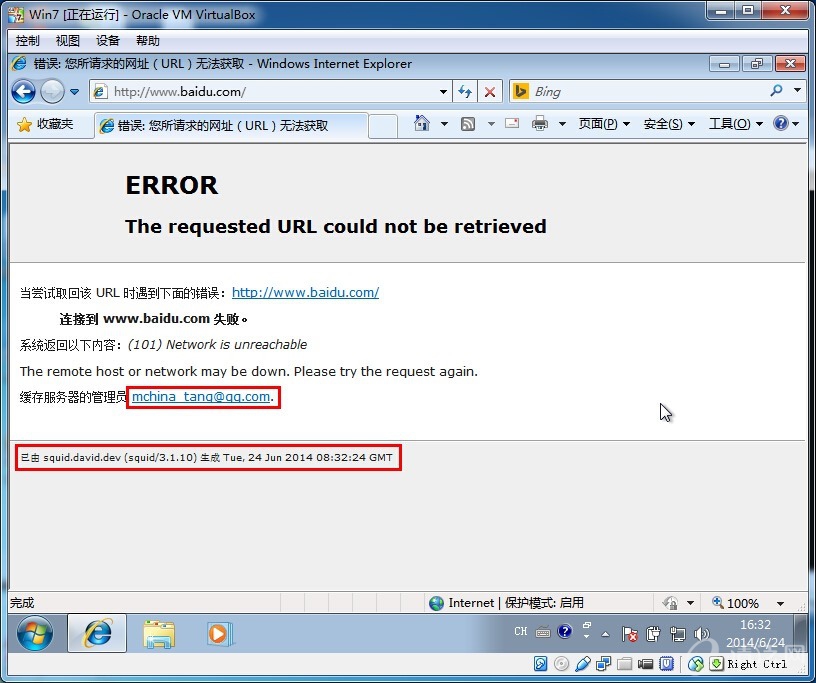Open the 设备 menu in VirtualBox

coord(108,41)
